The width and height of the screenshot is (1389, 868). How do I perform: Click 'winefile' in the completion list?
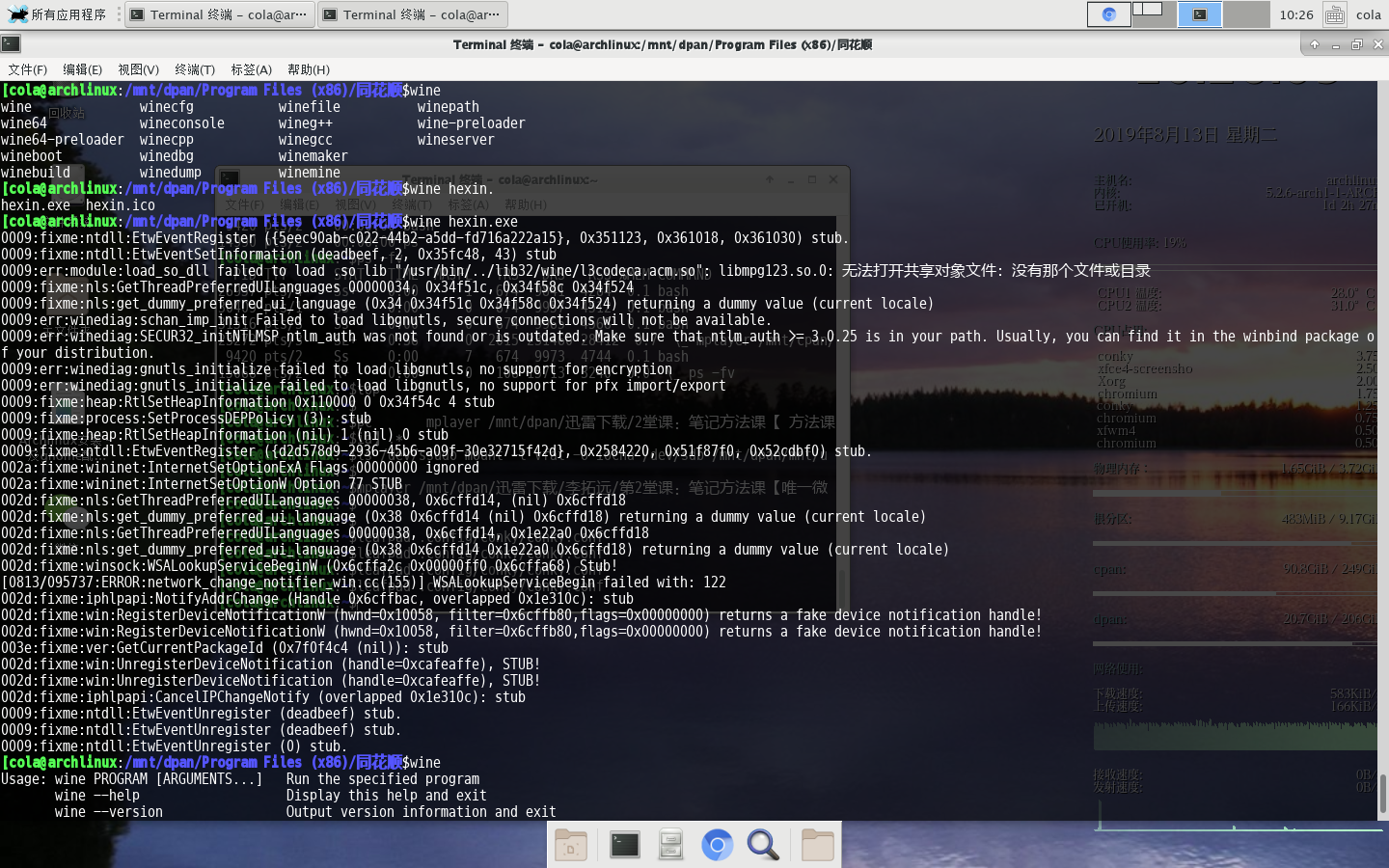[309, 107]
